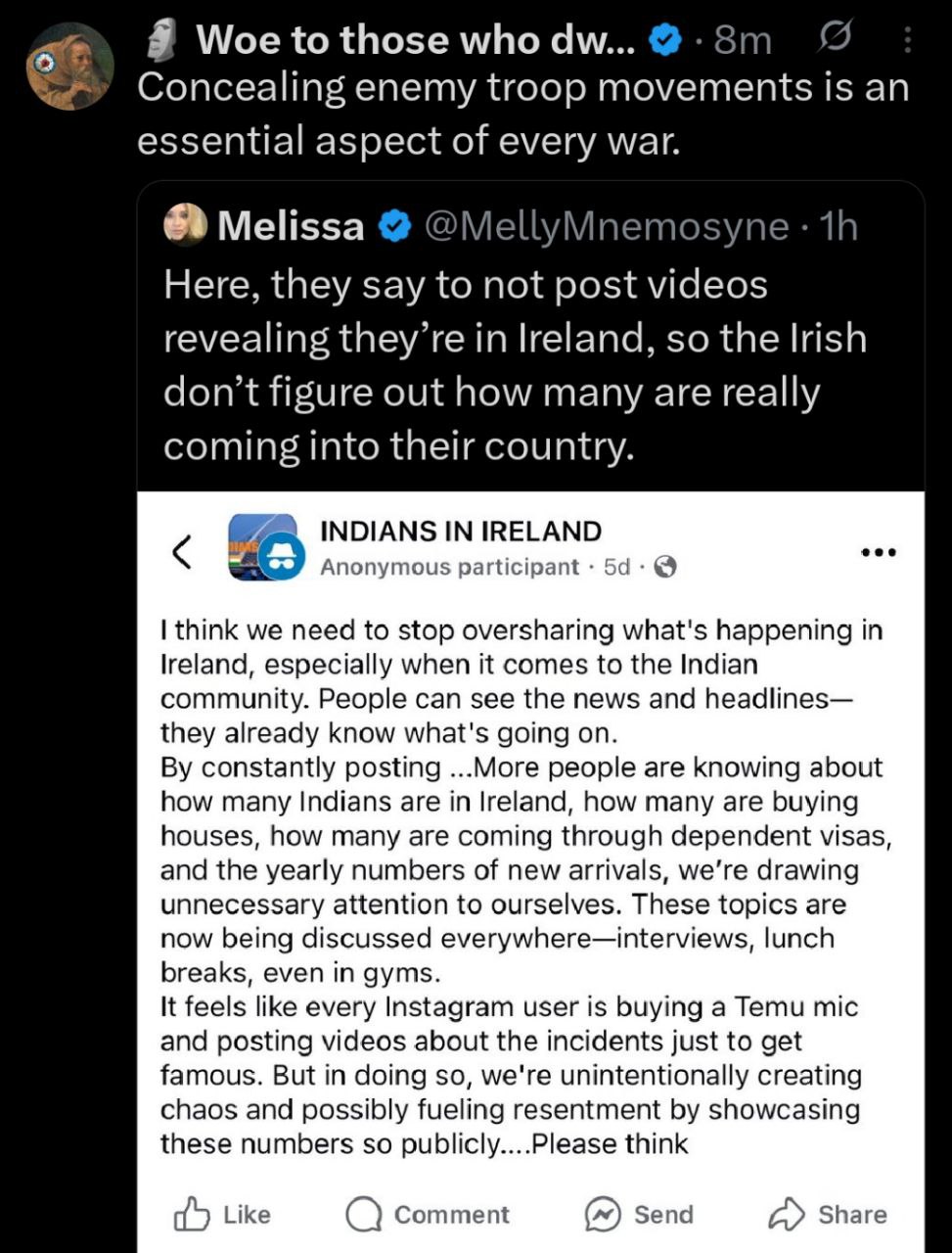Click the Anonymous participant label
Screen dimensions: 952x1253
tap(449, 567)
